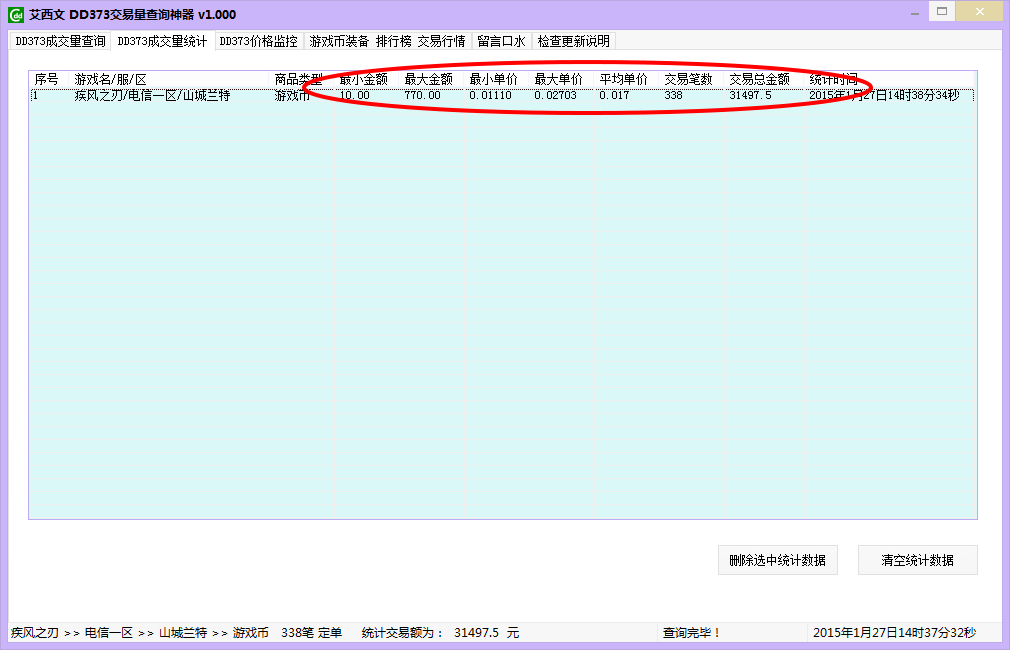Click the green app icon in title bar
This screenshot has height=650, width=1010.
tap(17, 13)
